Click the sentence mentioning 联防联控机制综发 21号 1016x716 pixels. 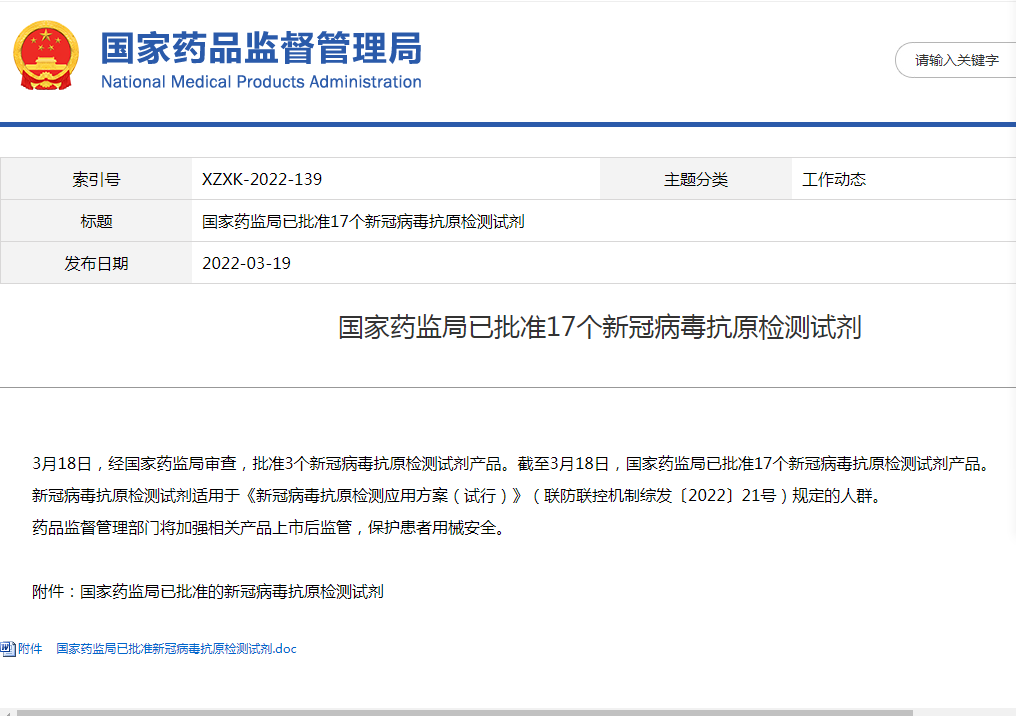454,495
